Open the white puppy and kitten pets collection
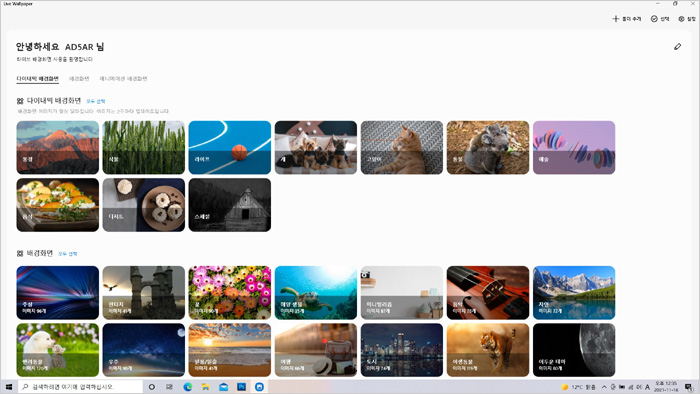 tap(58, 350)
